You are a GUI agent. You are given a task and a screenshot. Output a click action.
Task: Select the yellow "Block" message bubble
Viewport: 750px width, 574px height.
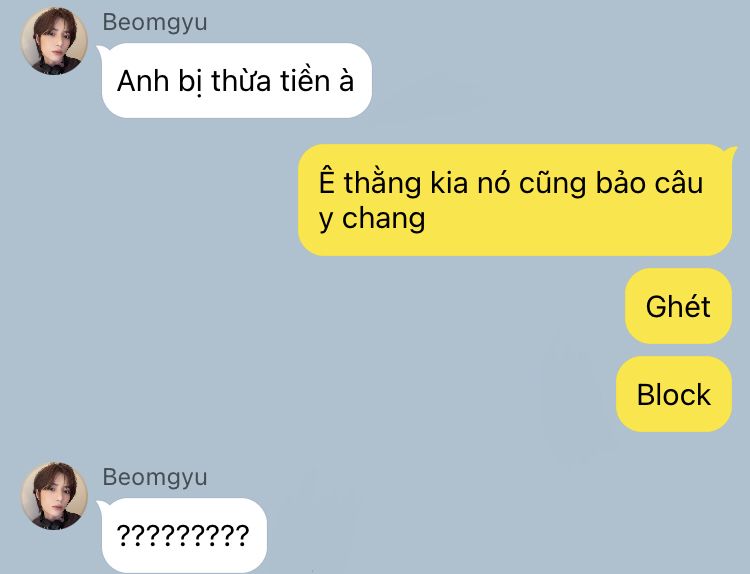(x=674, y=394)
